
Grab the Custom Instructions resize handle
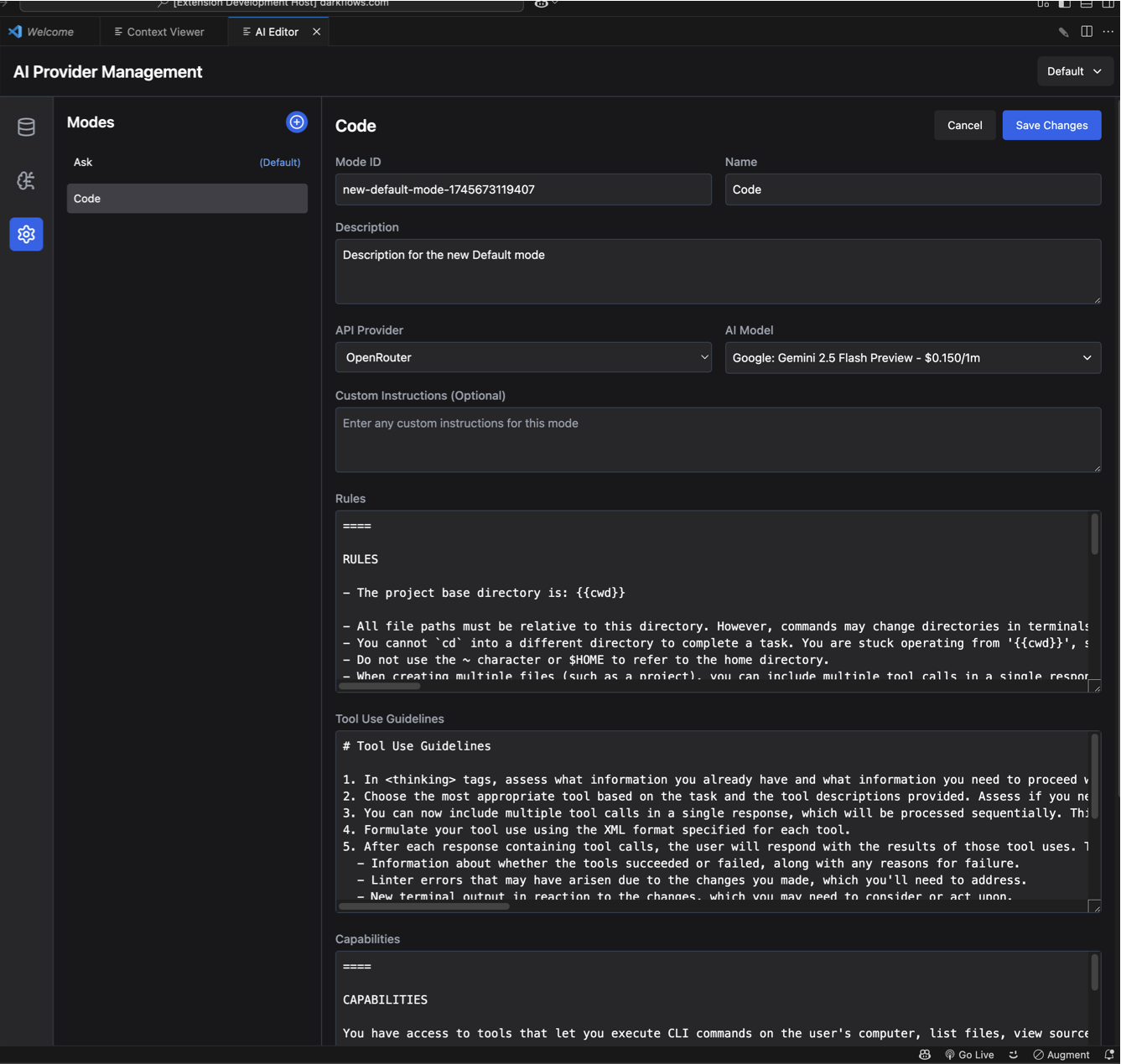pos(1097,468)
